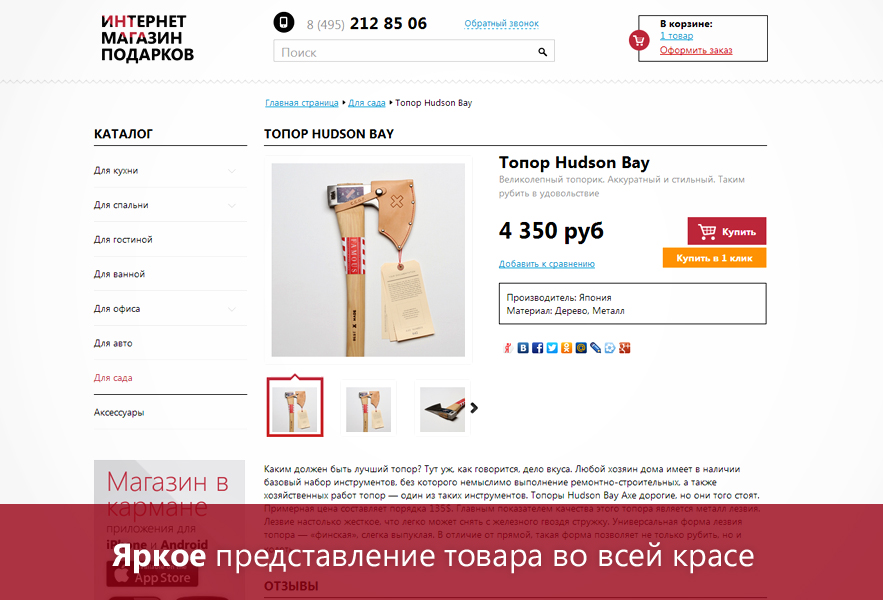This screenshot has width=883, height=600.
Task: Click the red shopping cart icon
Action: click(639, 41)
